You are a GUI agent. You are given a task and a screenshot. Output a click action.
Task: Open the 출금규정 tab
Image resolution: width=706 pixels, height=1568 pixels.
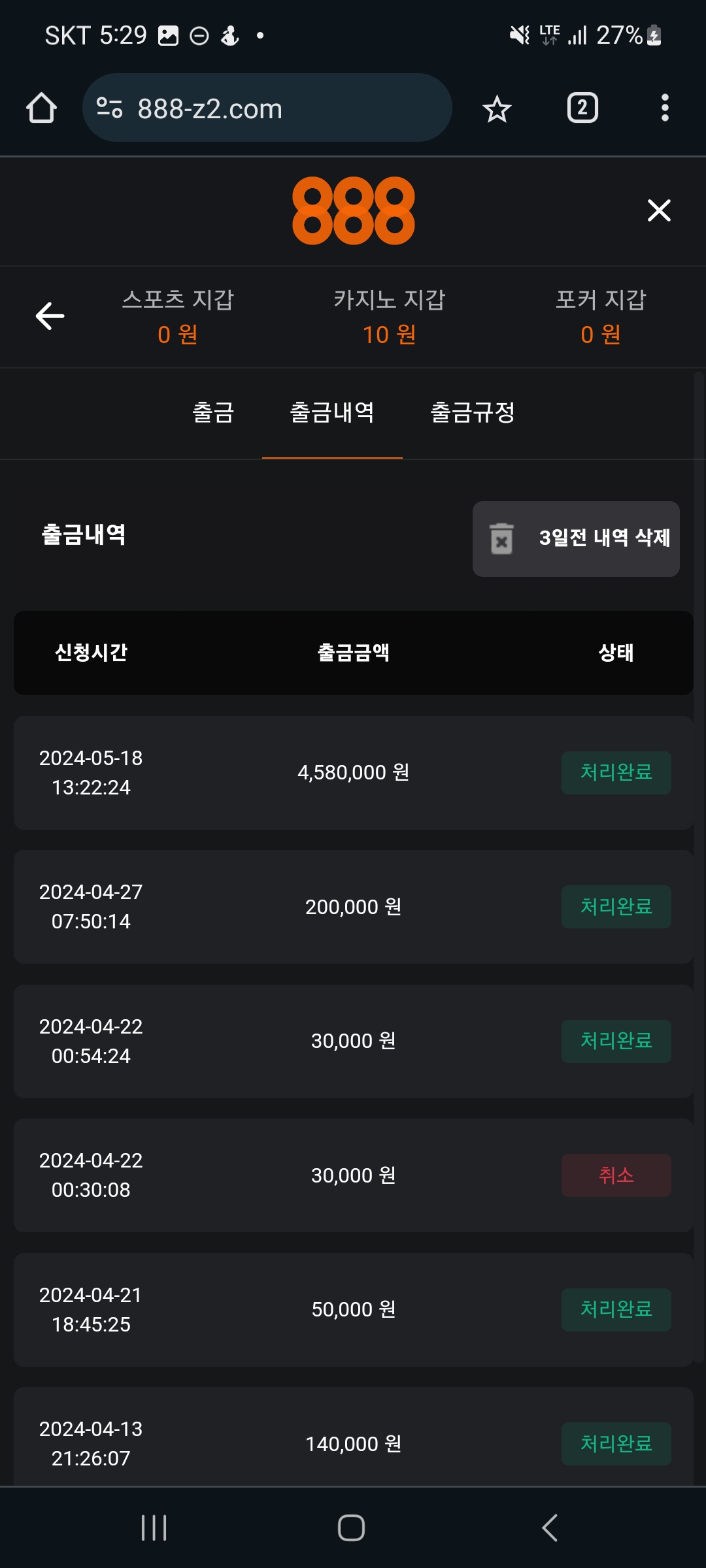click(473, 412)
